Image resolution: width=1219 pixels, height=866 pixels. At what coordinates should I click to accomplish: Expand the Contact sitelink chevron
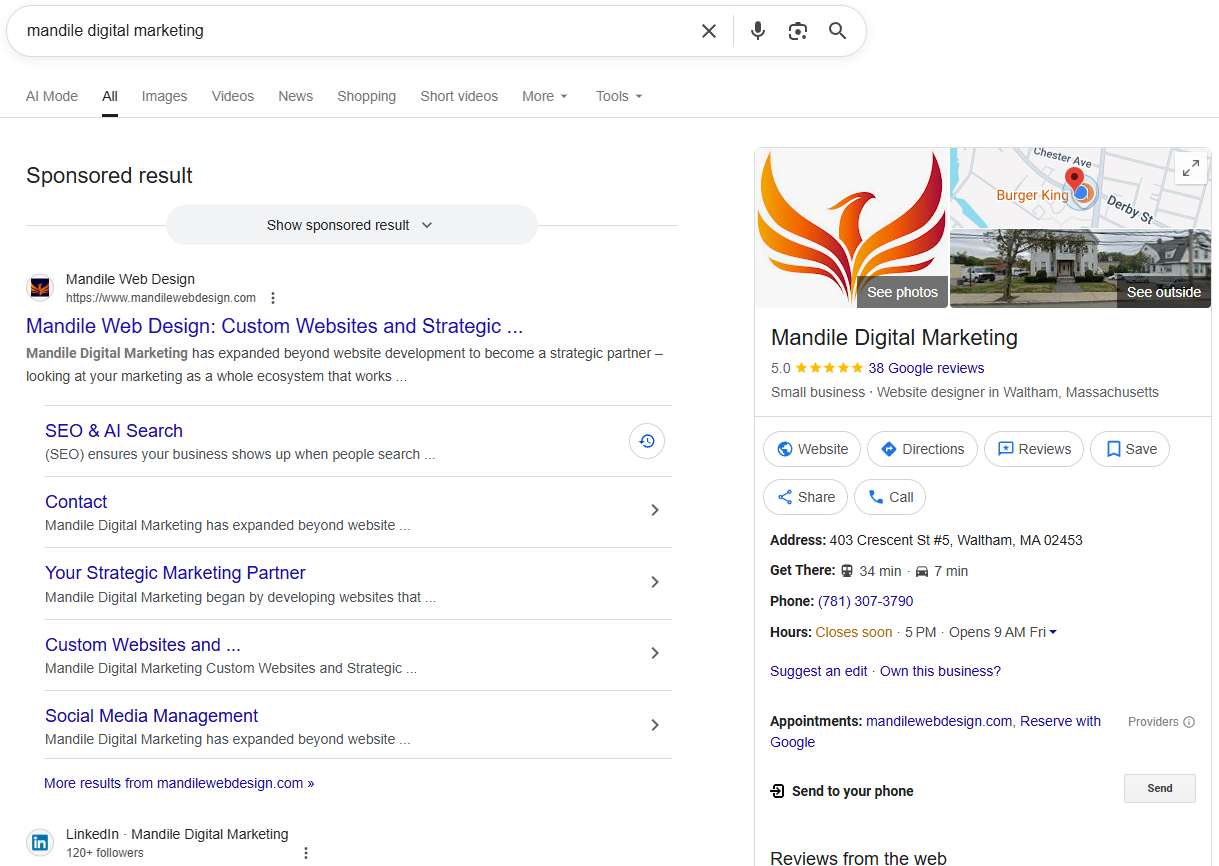pyautogui.click(x=655, y=510)
